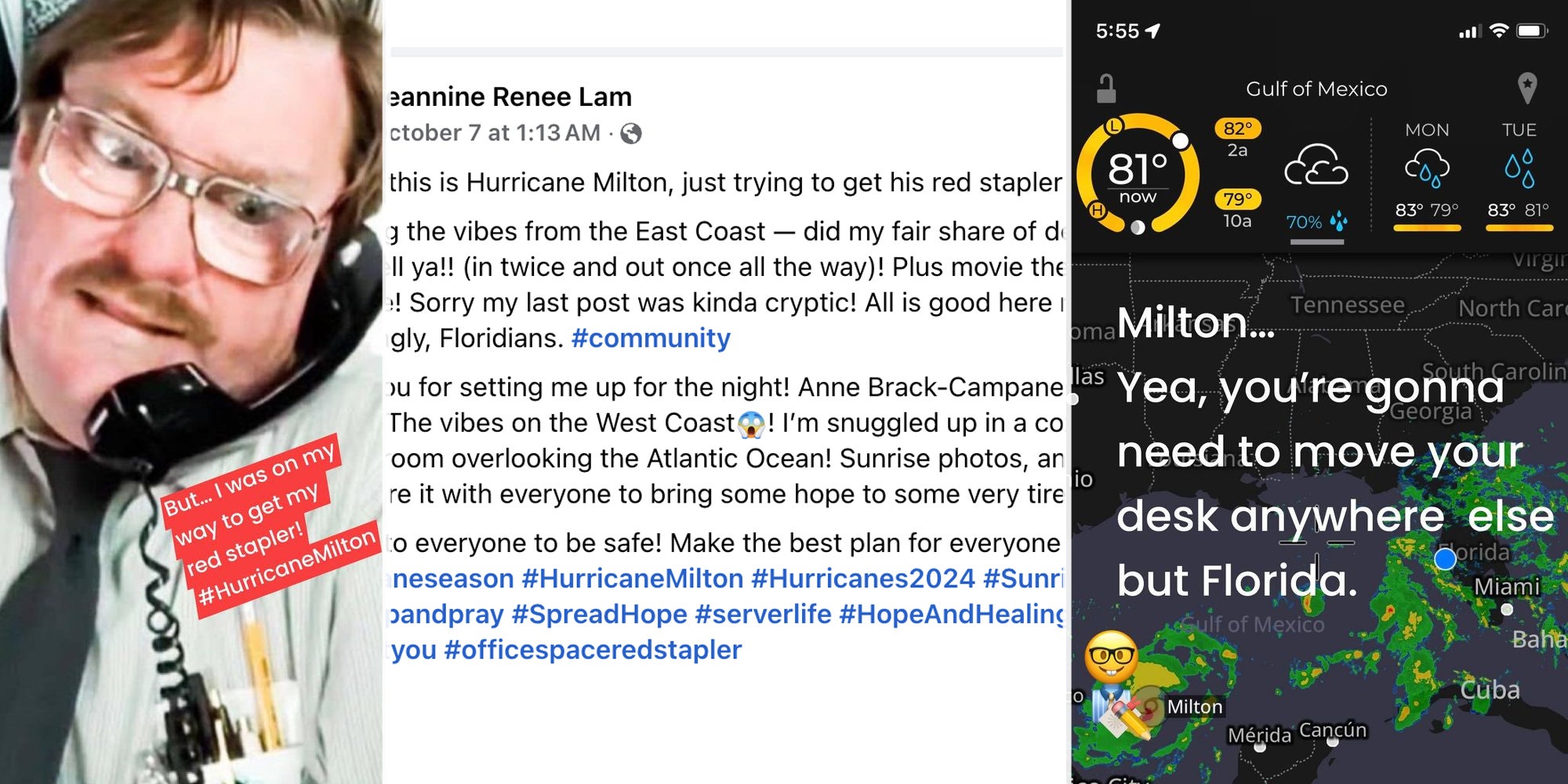
Task: Click the globe public-privacy icon
Action: click(631, 134)
